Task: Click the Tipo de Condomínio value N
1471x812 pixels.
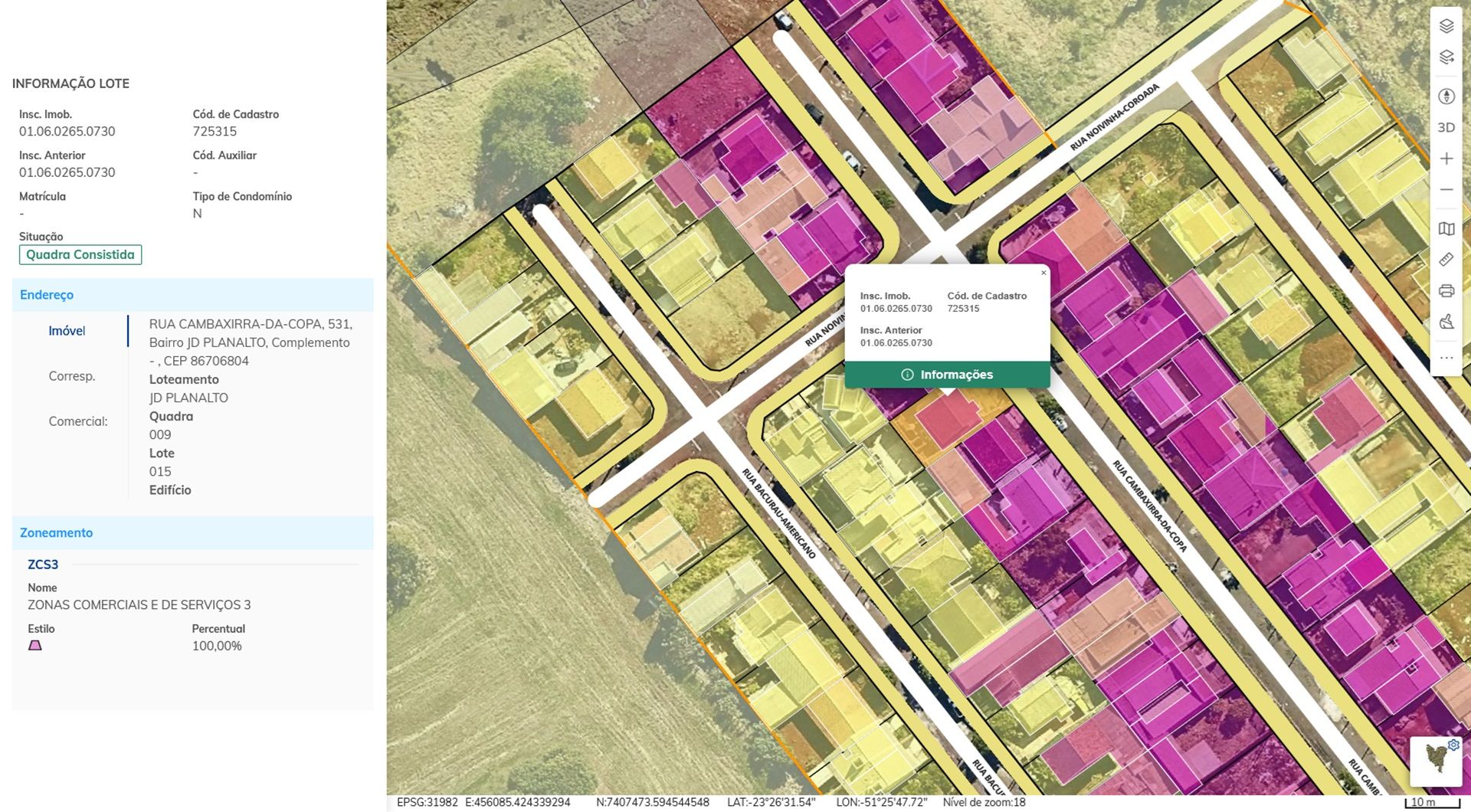Action: tap(198, 214)
